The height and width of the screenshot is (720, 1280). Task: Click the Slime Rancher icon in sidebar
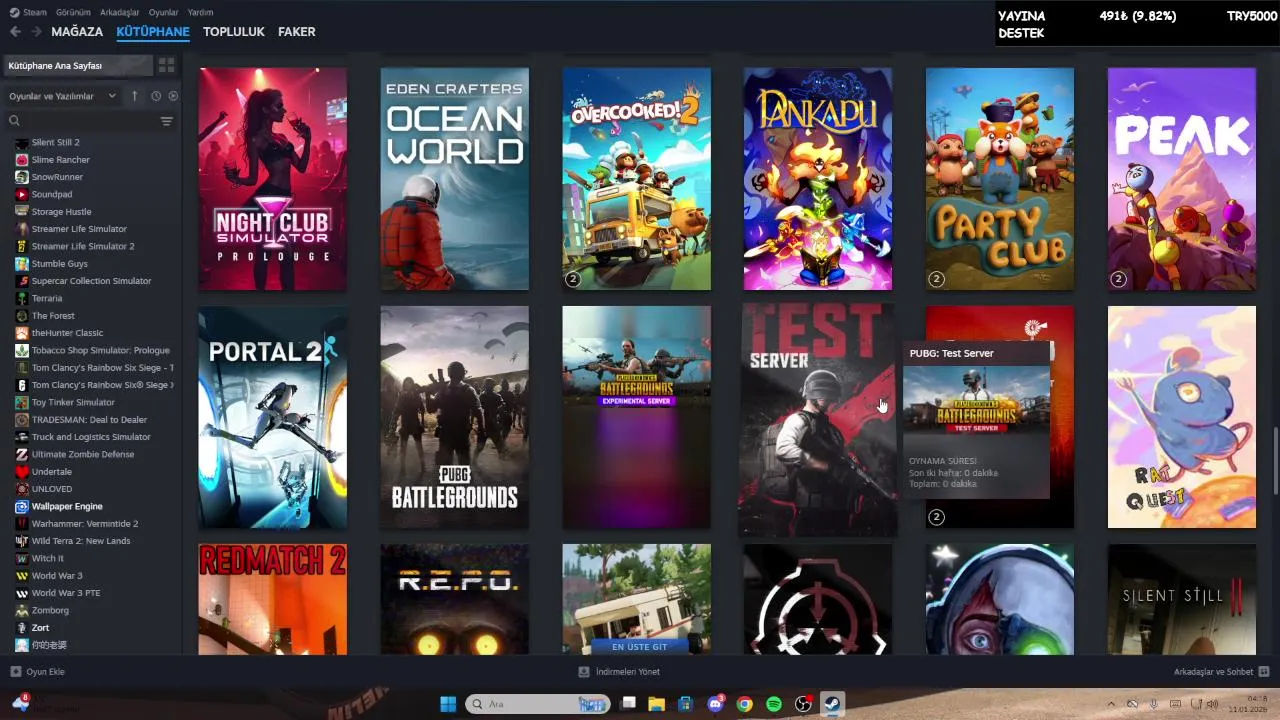pos(22,160)
